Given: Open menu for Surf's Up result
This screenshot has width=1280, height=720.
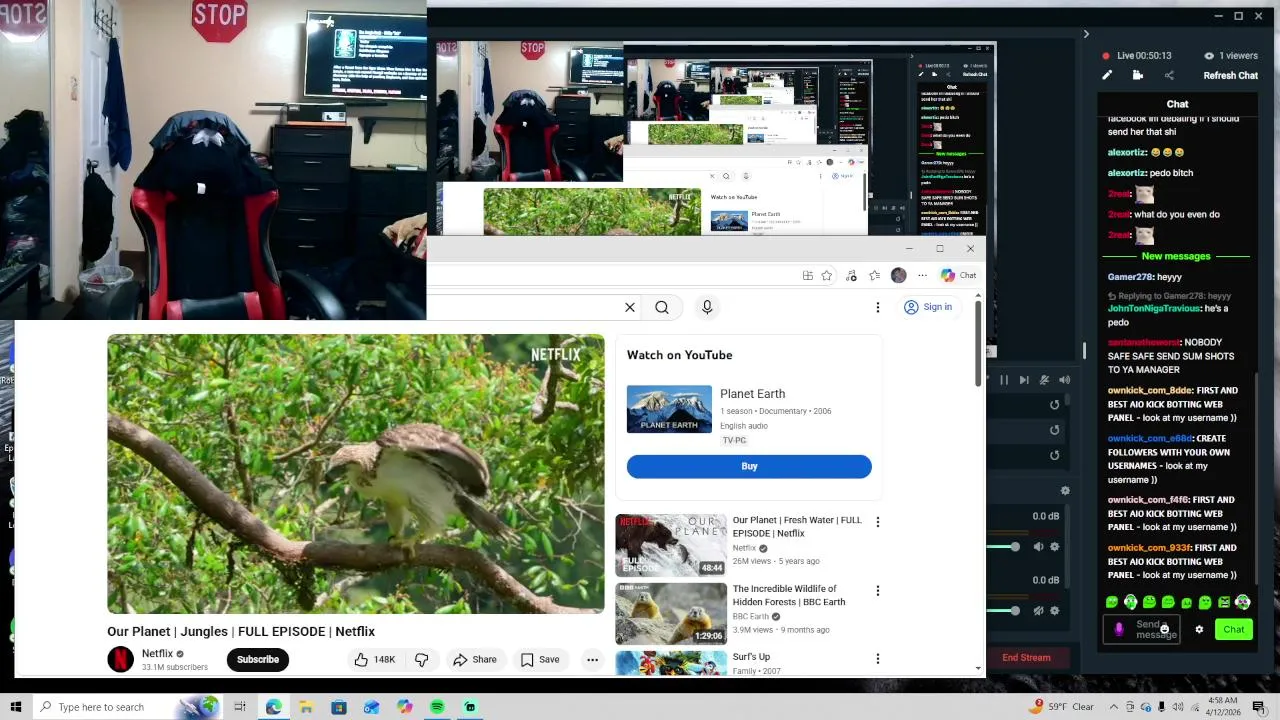Looking at the screenshot, I should (x=878, y=659).
